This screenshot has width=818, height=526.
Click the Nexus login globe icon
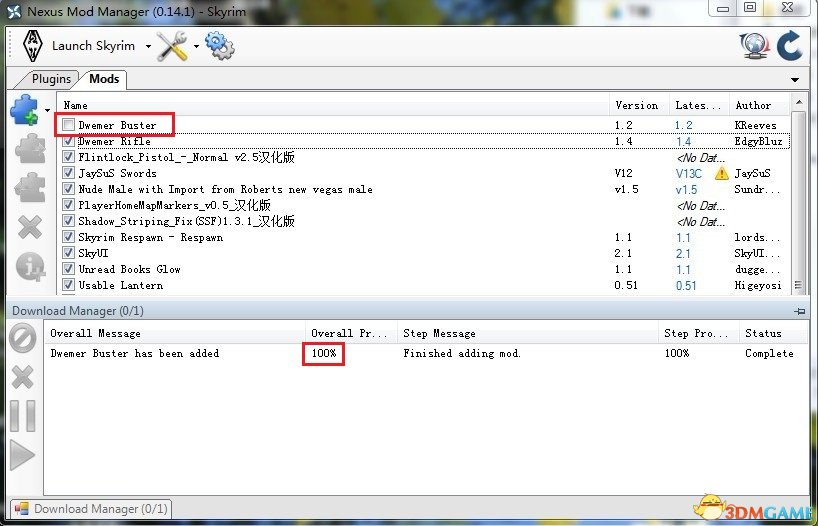coord(753,46)
